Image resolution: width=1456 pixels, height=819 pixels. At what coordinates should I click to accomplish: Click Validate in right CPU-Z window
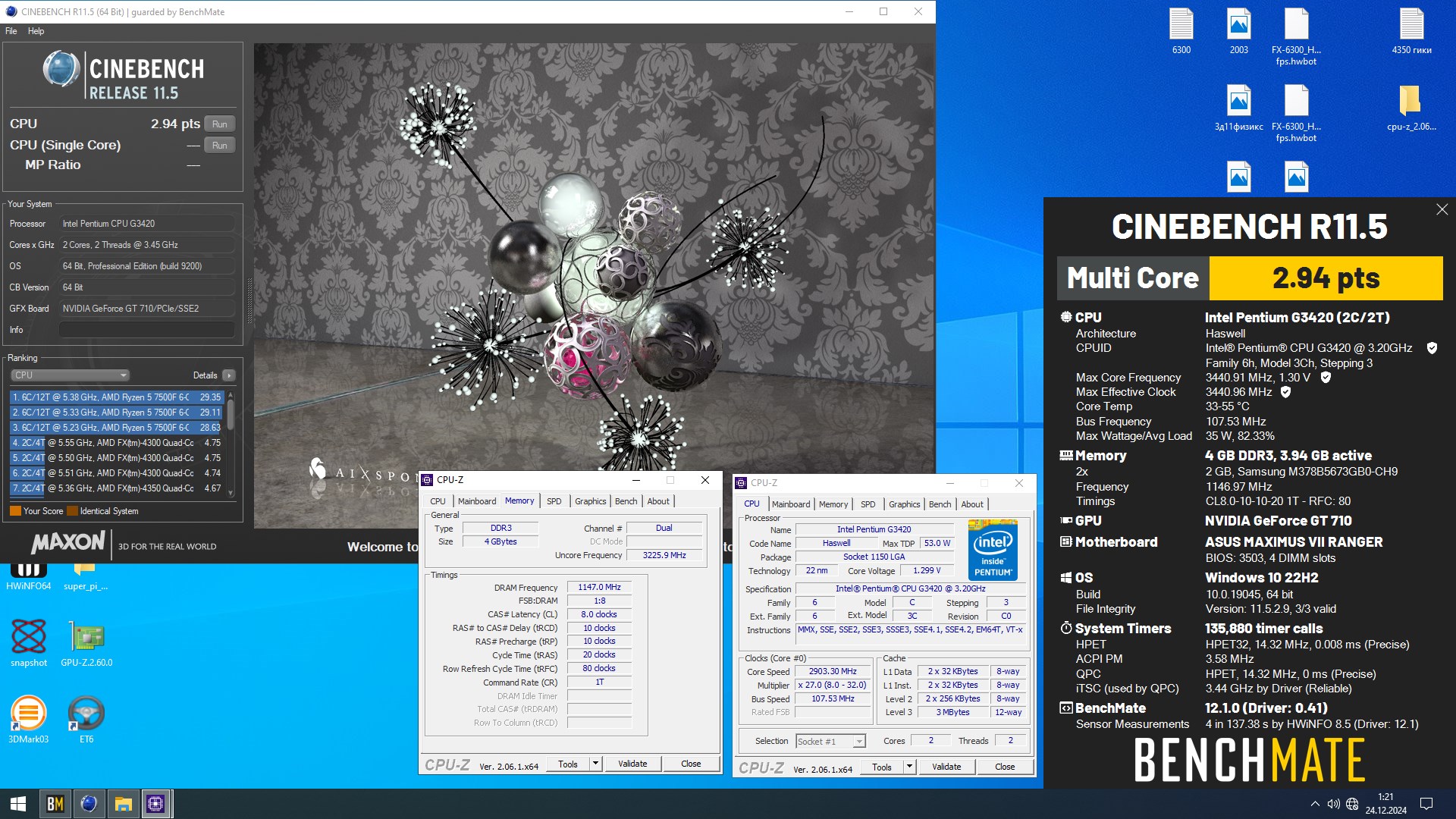coord(946,767)
